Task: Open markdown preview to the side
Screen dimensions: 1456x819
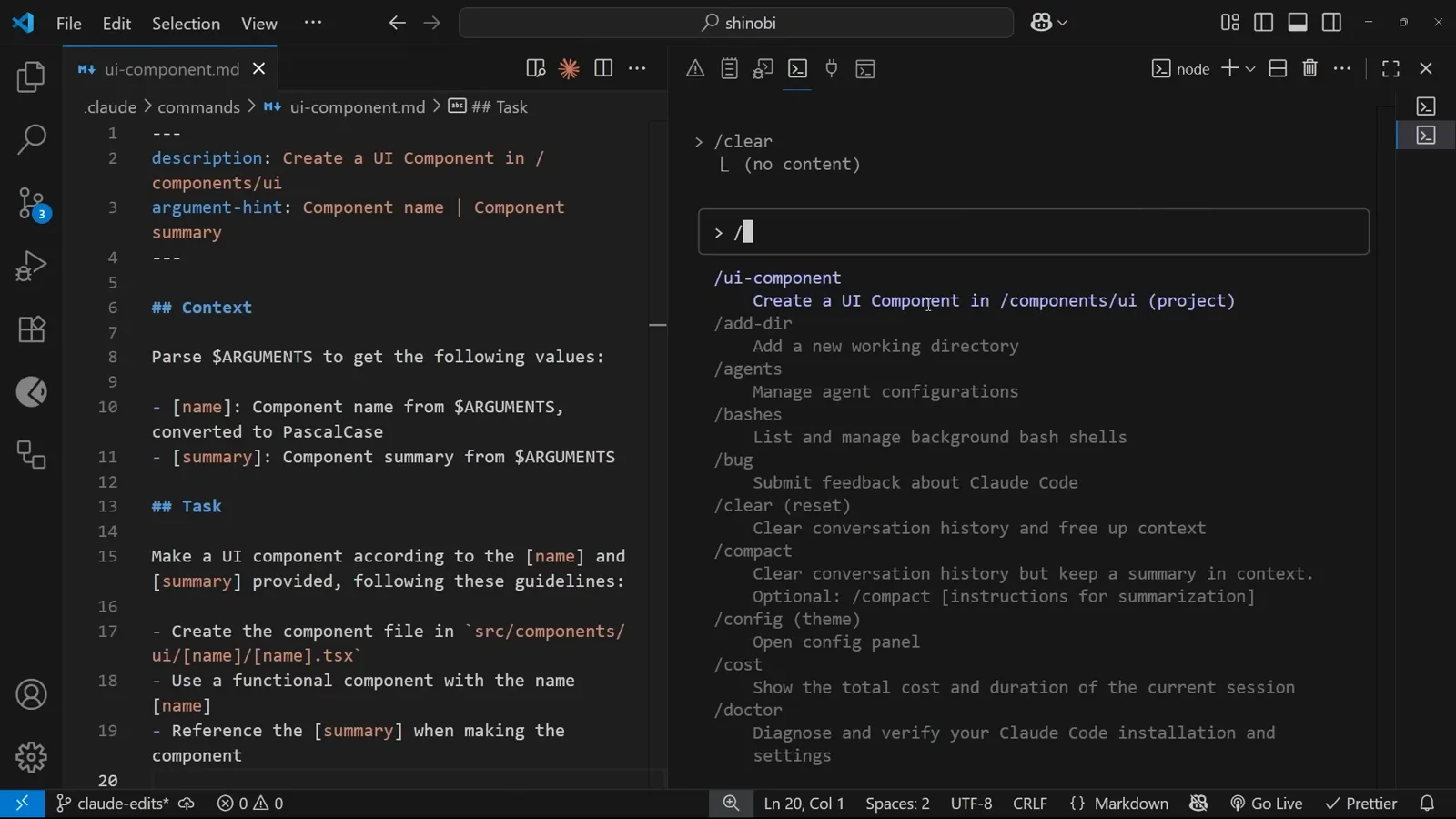Action: (x=535, y=69)
